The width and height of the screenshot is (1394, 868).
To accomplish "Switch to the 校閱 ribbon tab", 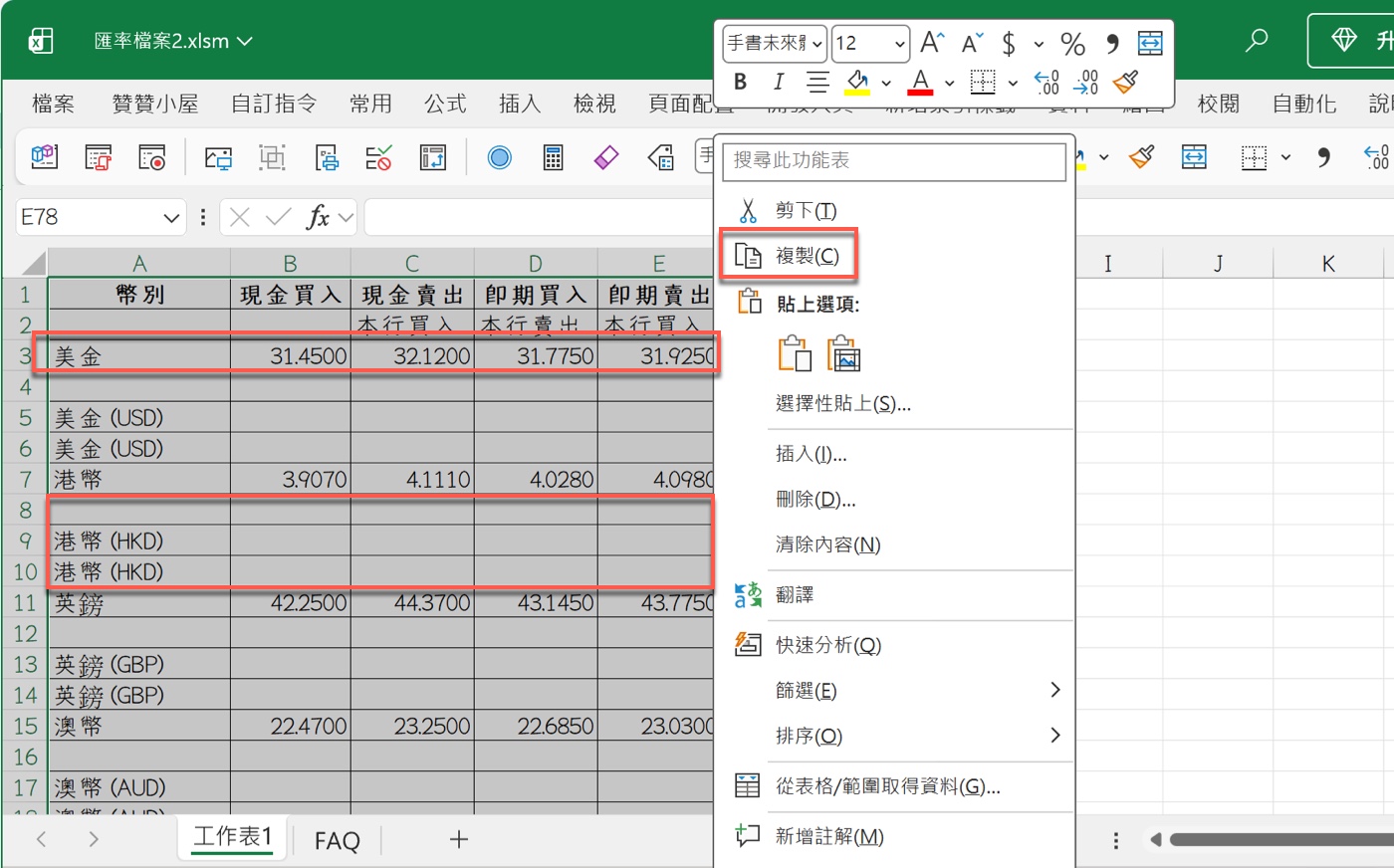I will (x=1218, y=104).
